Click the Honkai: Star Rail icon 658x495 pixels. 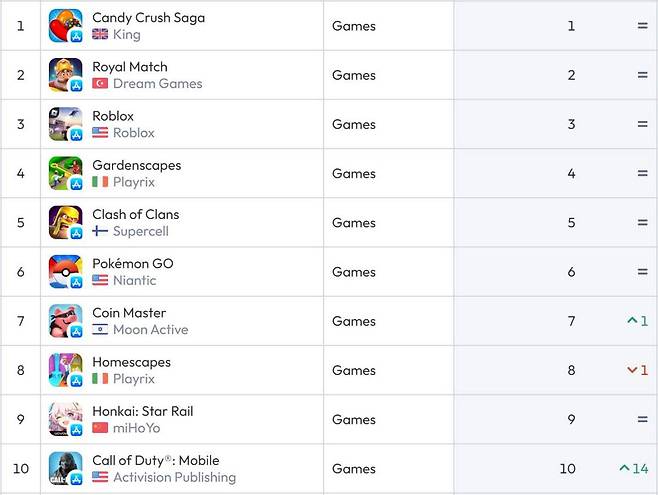click(x=65, y=419)
